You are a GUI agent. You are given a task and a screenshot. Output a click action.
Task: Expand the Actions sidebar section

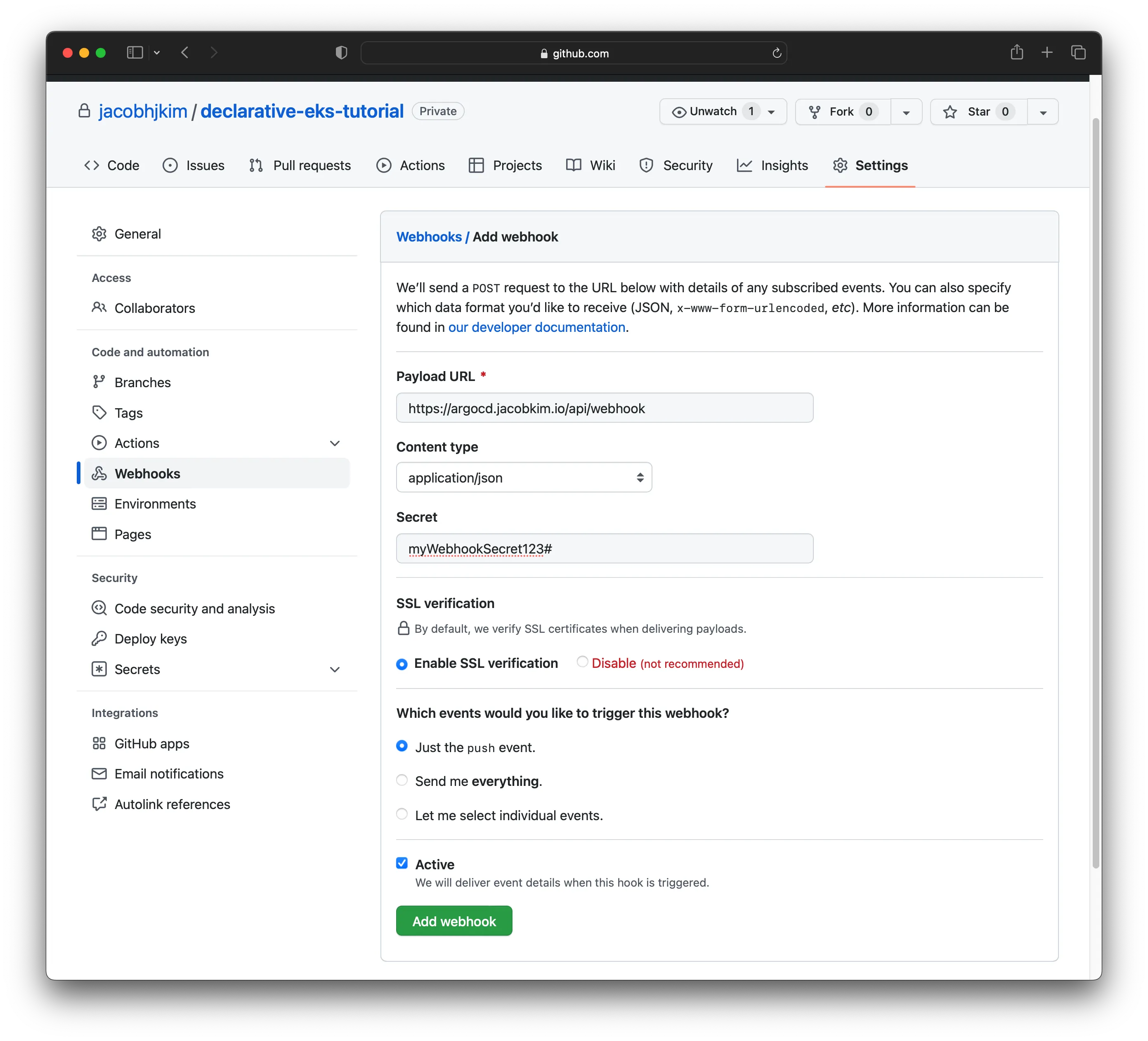(335, 443)
